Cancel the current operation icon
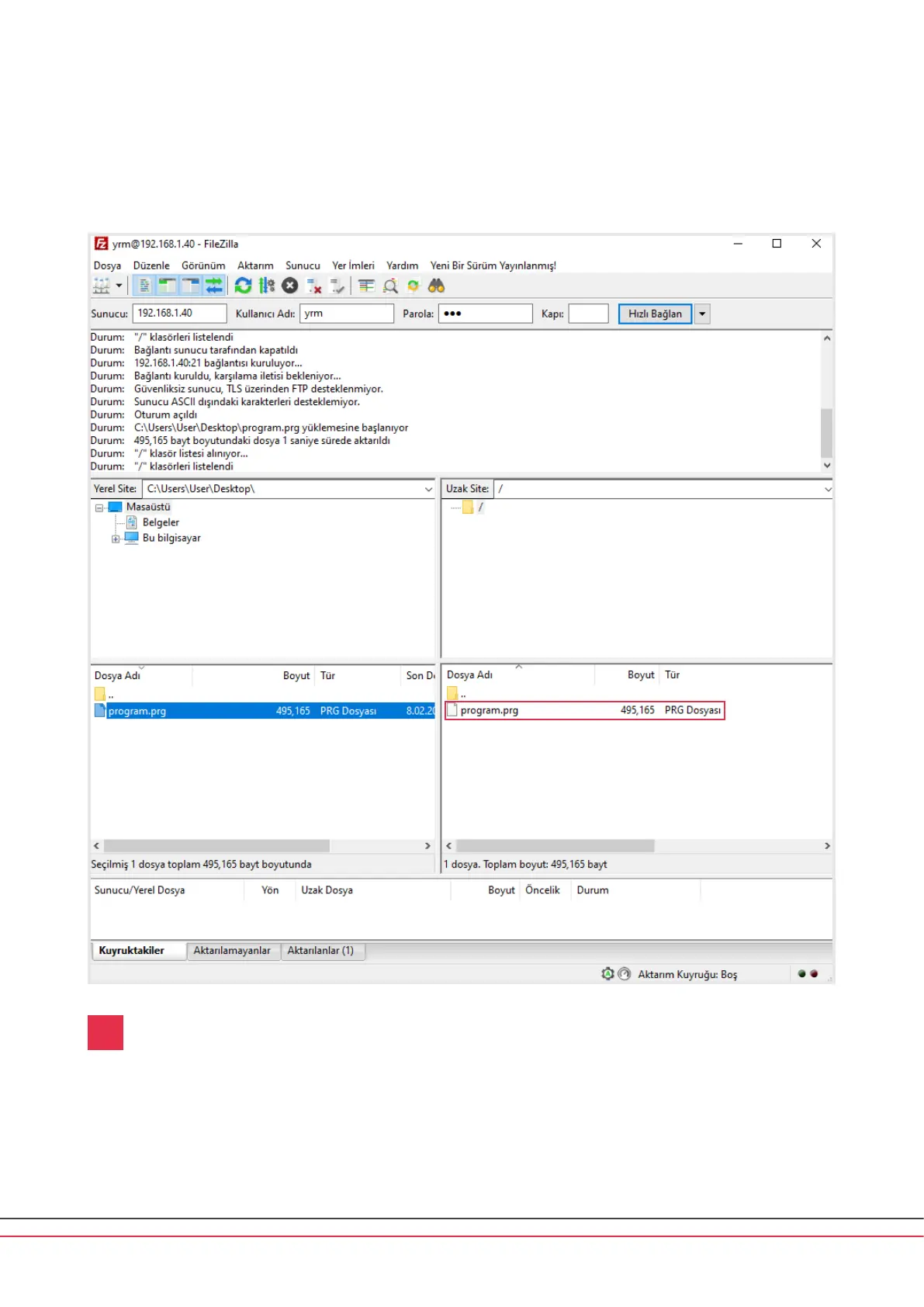This screenshot has height=1307, width=924. pyautogui.click(x=290, y=286)
